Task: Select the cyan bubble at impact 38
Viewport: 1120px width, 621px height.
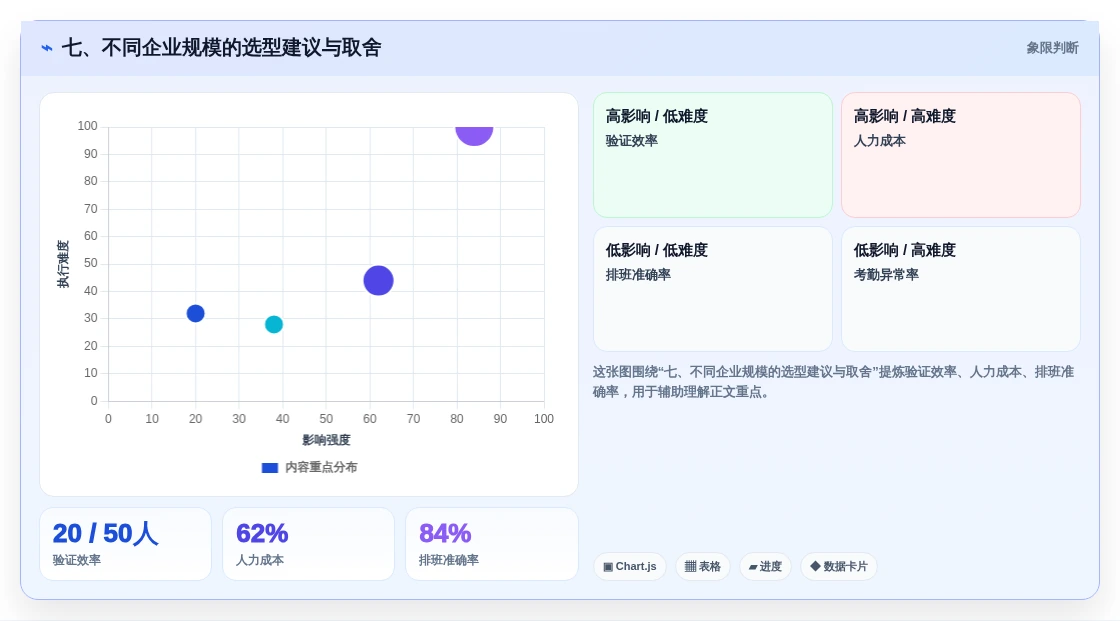Action: 274,324
